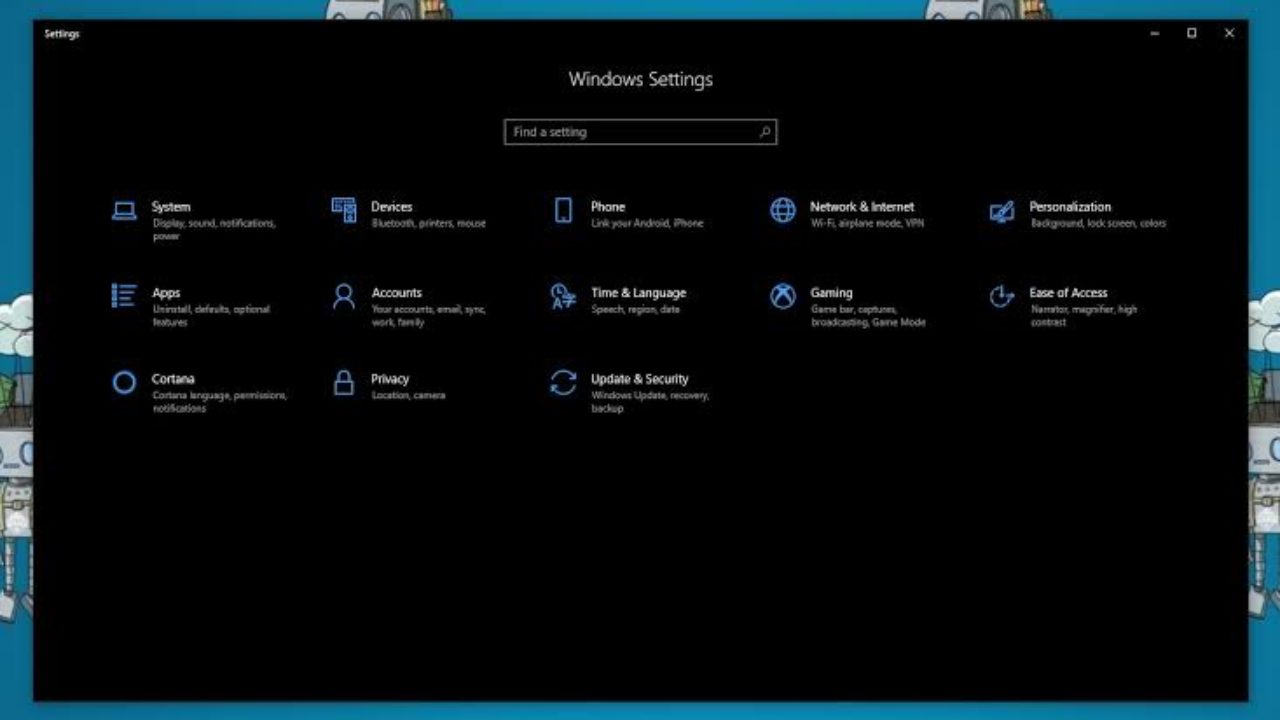Open the Accounts person icon

(344, 296)
